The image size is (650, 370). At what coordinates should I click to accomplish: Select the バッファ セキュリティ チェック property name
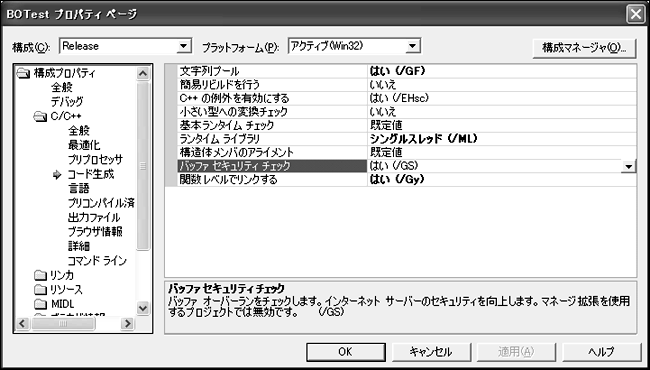click(272, 167)
